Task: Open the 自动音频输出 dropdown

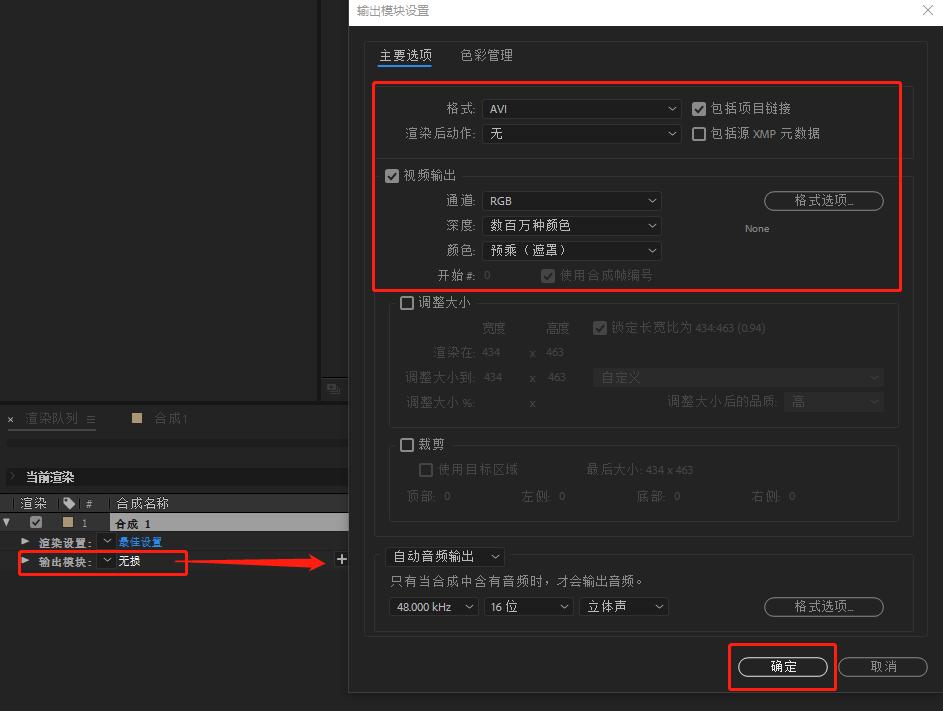Action: pyautogui.click(x=445, y=558)
